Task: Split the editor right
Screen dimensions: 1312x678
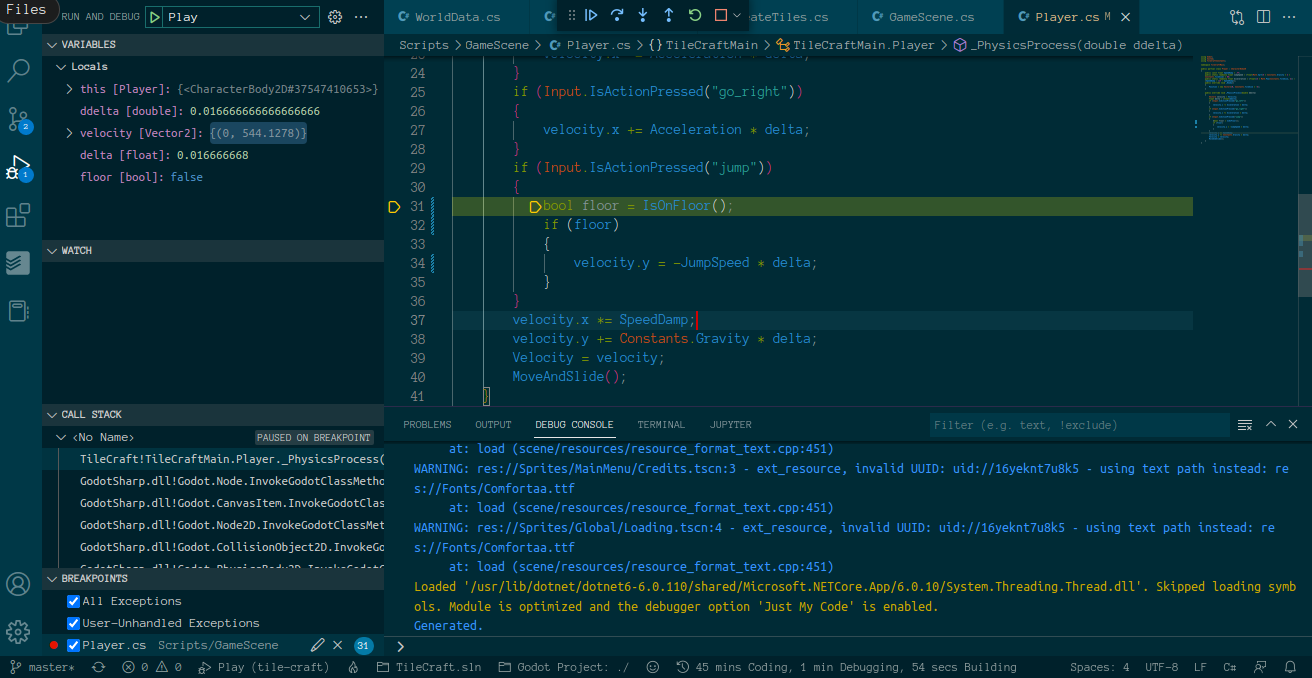Action: pyautogui.click(x=1264, y=17)
